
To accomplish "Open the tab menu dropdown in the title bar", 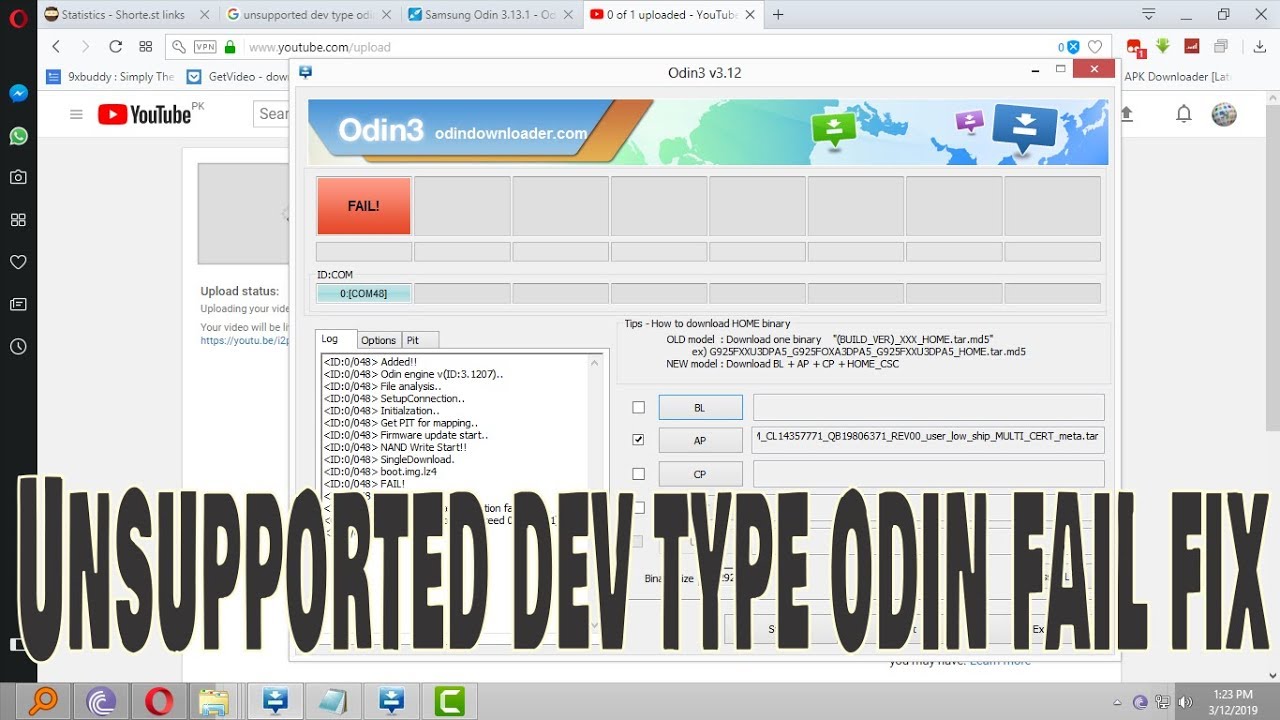I will click(x=1149, y=14).
